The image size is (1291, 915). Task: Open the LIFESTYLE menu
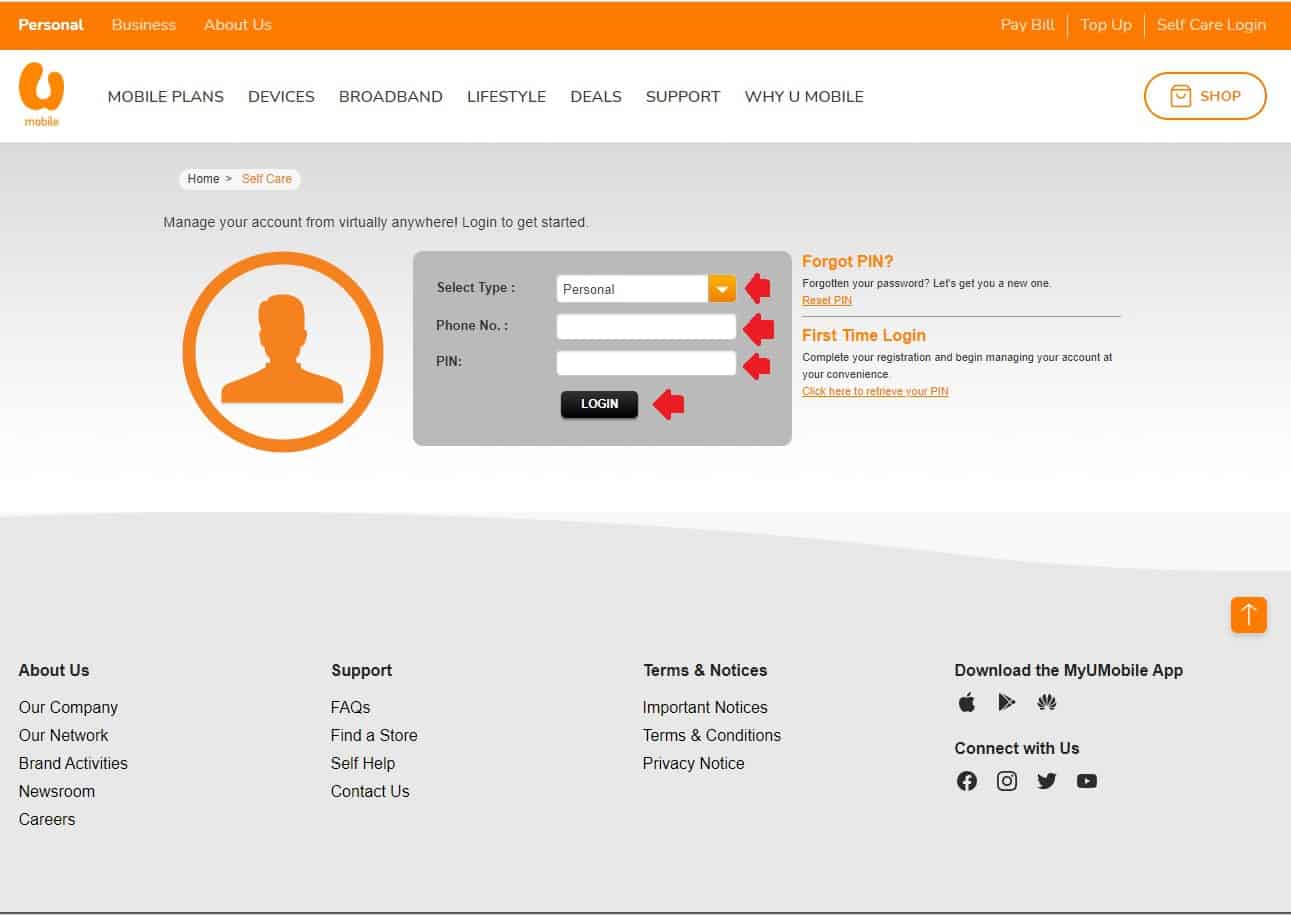[506, 97]
